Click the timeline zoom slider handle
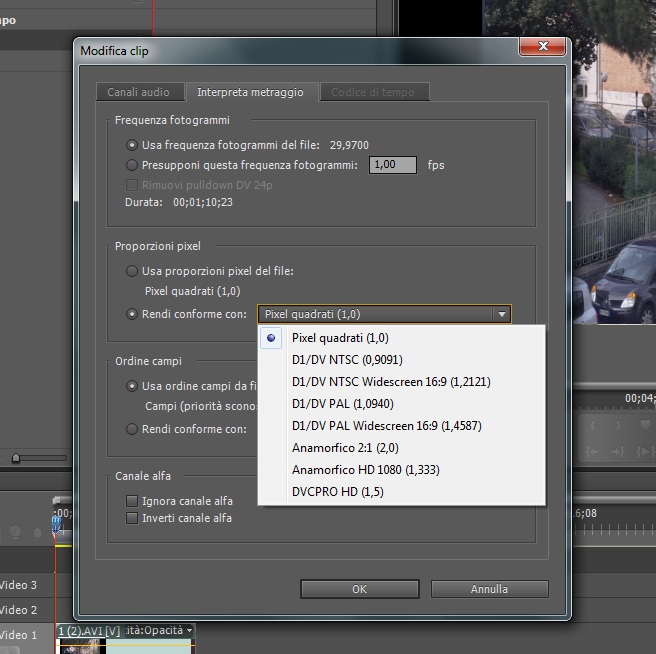This screenshot has height=654, width=656. tap(16, 458)
